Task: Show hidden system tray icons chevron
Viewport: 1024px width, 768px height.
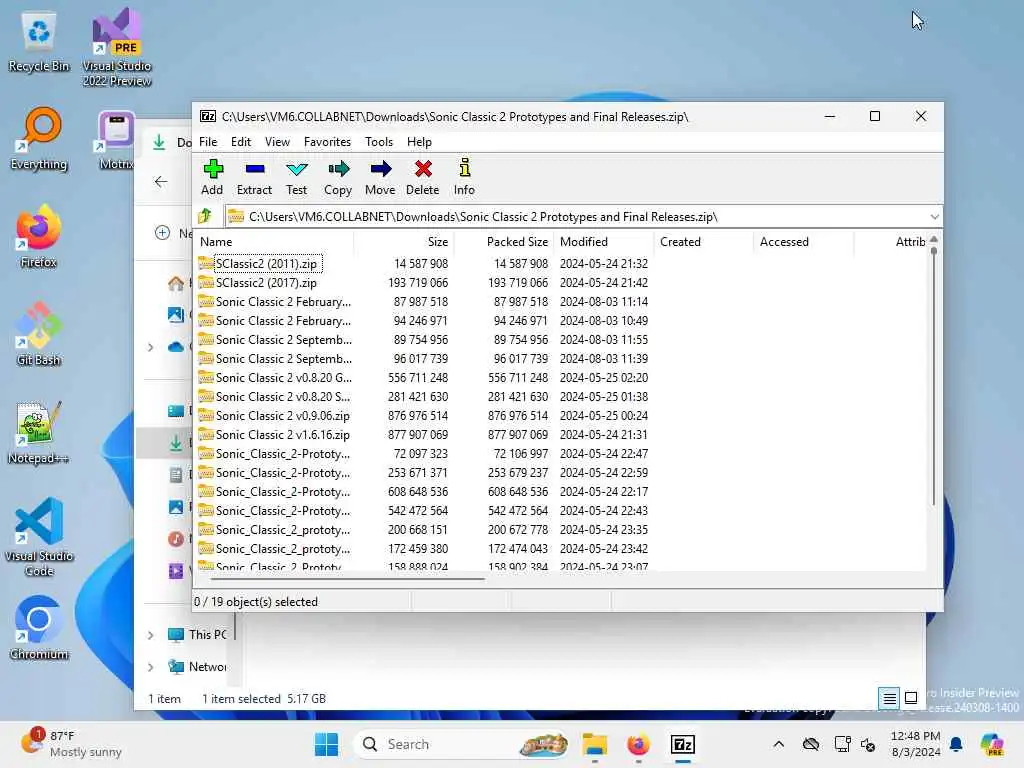Action: tap(778, 744)
